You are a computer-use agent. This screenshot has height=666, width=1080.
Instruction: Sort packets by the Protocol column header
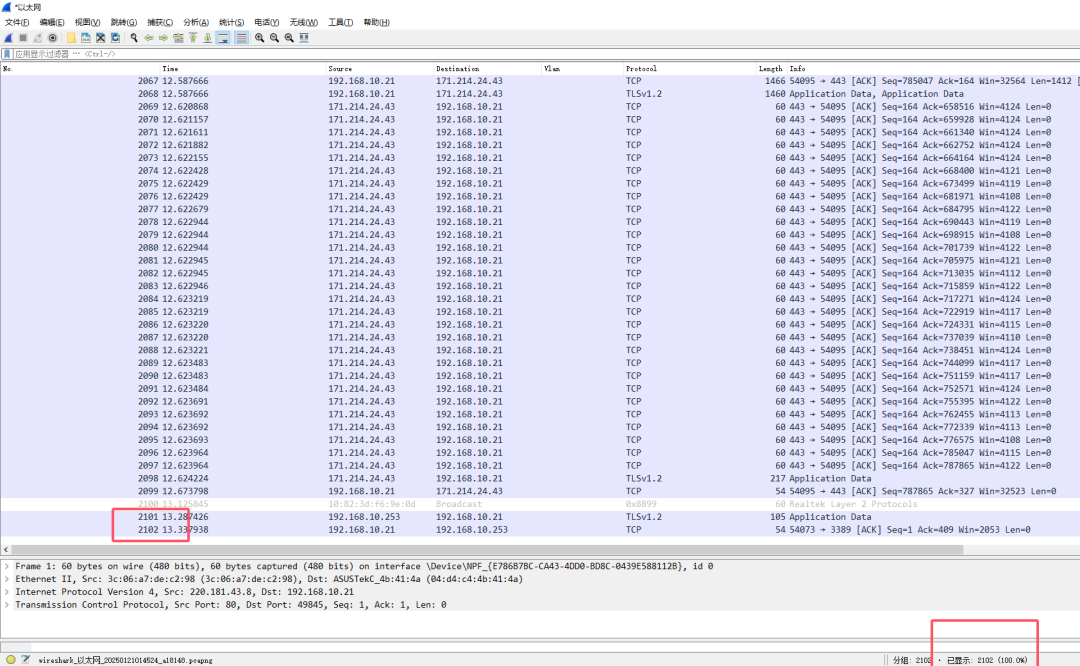(689, 69)
